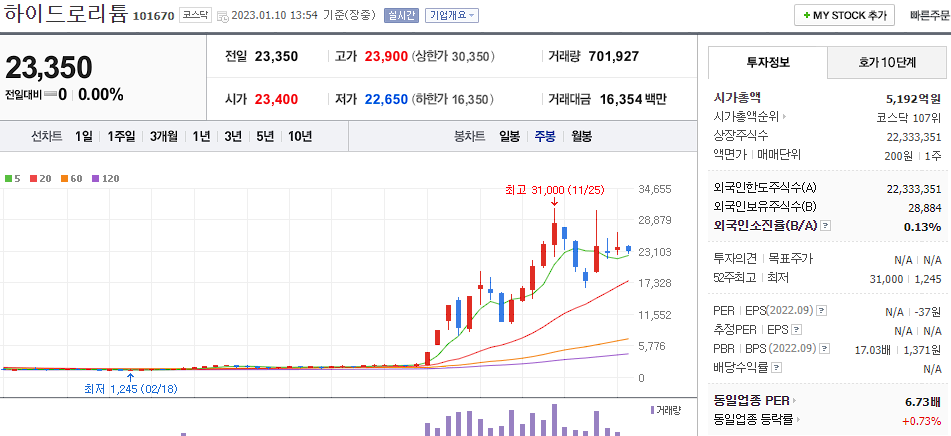Open the PBR BPS help icon
Screen dimensions: 951x436
click(x=822, y=349)
